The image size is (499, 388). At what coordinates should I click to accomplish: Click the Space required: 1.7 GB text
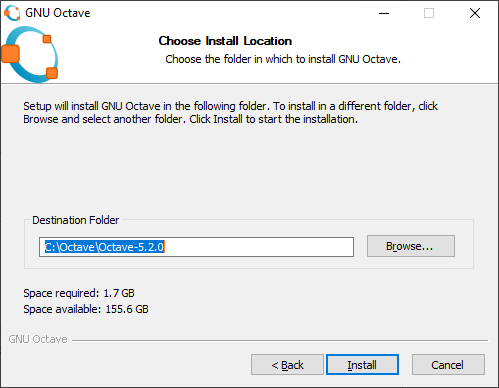pyautogui.click(x=79, y=293)
